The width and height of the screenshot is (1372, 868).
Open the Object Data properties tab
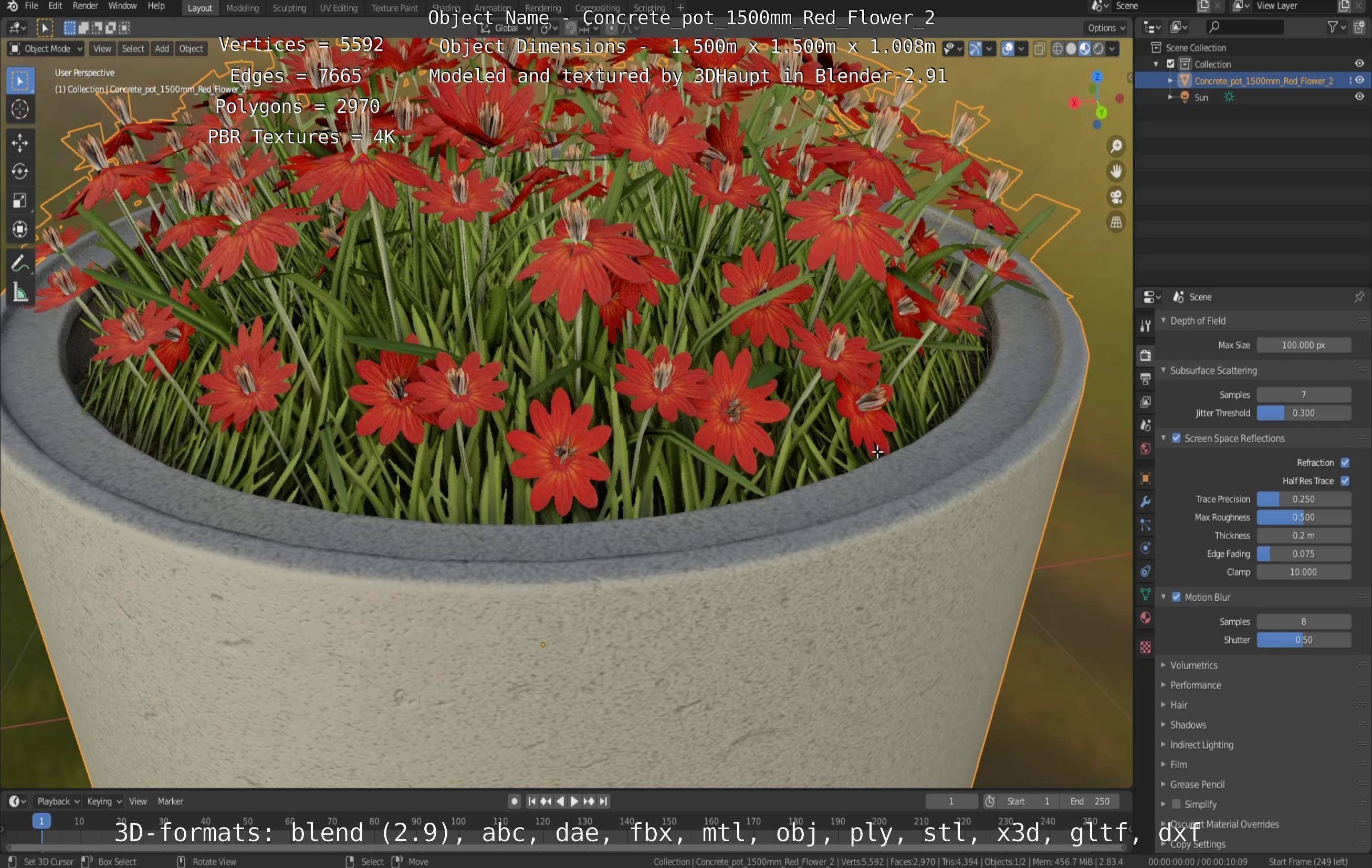[1145, 594]
